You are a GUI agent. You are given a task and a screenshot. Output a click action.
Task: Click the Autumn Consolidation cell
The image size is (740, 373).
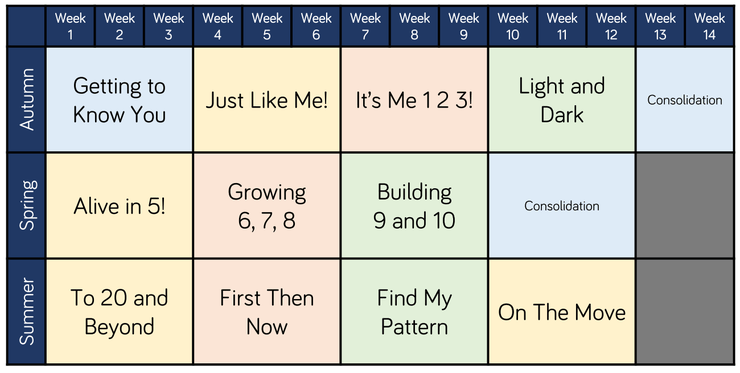tap(685, 100)
